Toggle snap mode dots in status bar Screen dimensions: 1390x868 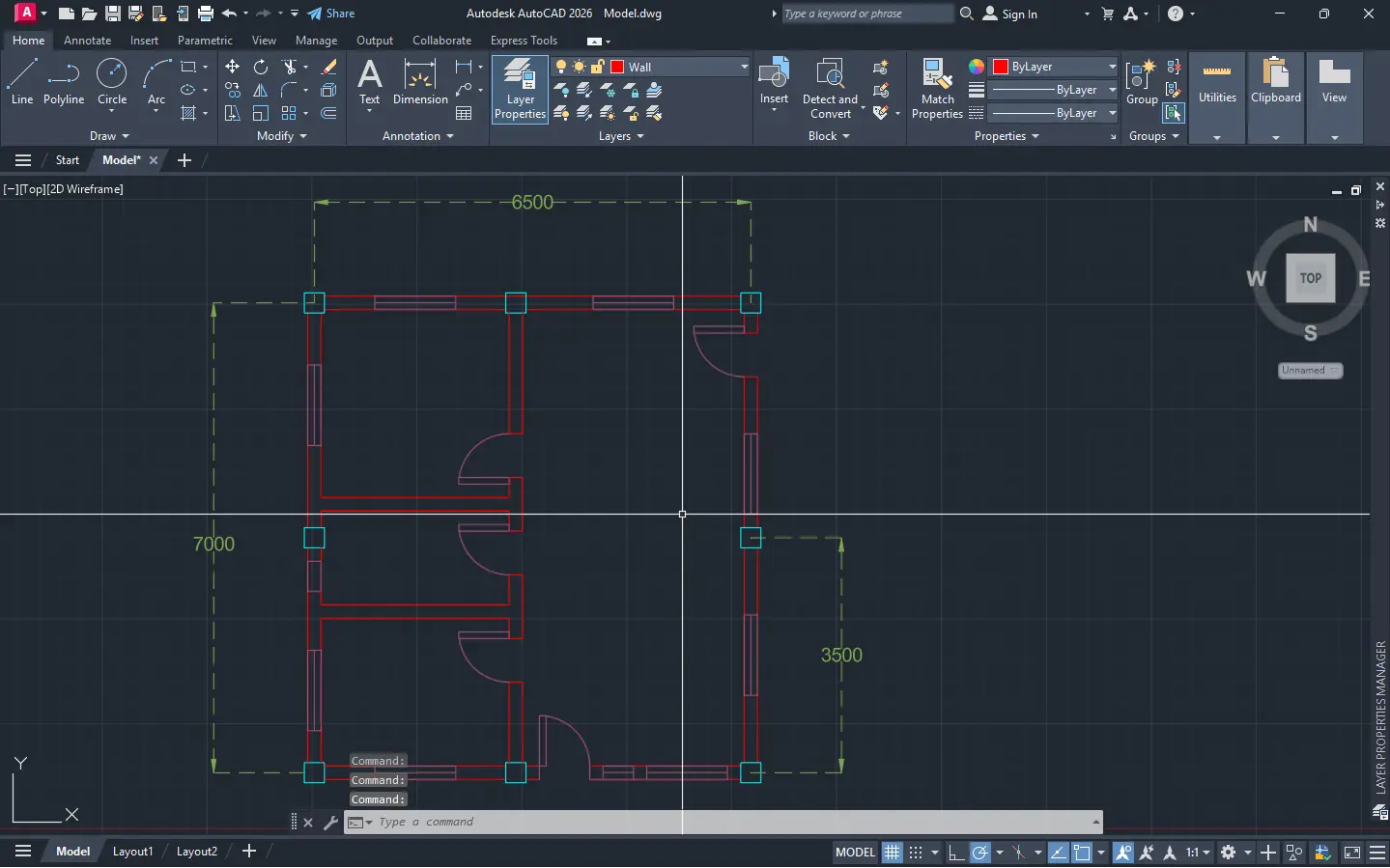click(x=916, y=853)
